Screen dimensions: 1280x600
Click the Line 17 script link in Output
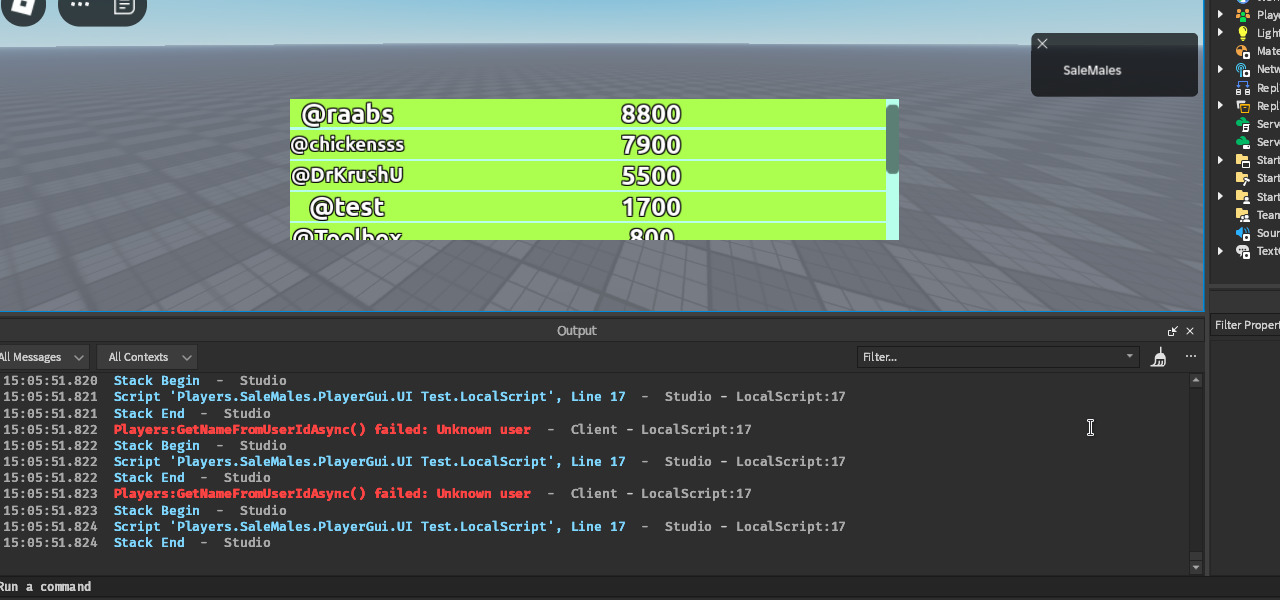coord(598,396)
